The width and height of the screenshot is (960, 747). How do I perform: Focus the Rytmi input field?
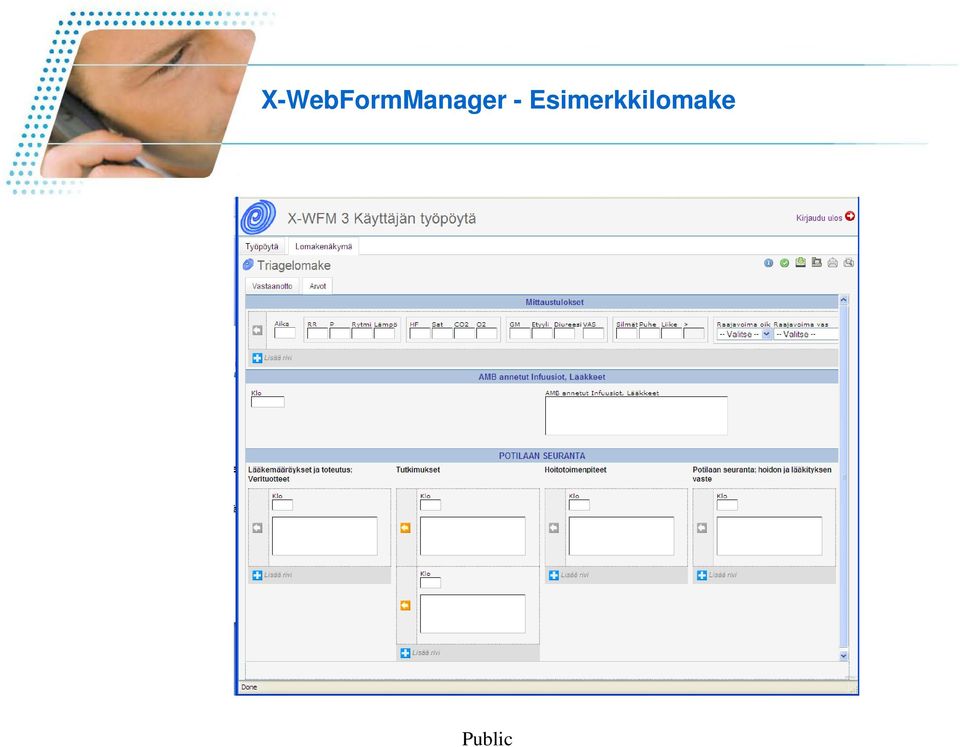pos(362,334)
